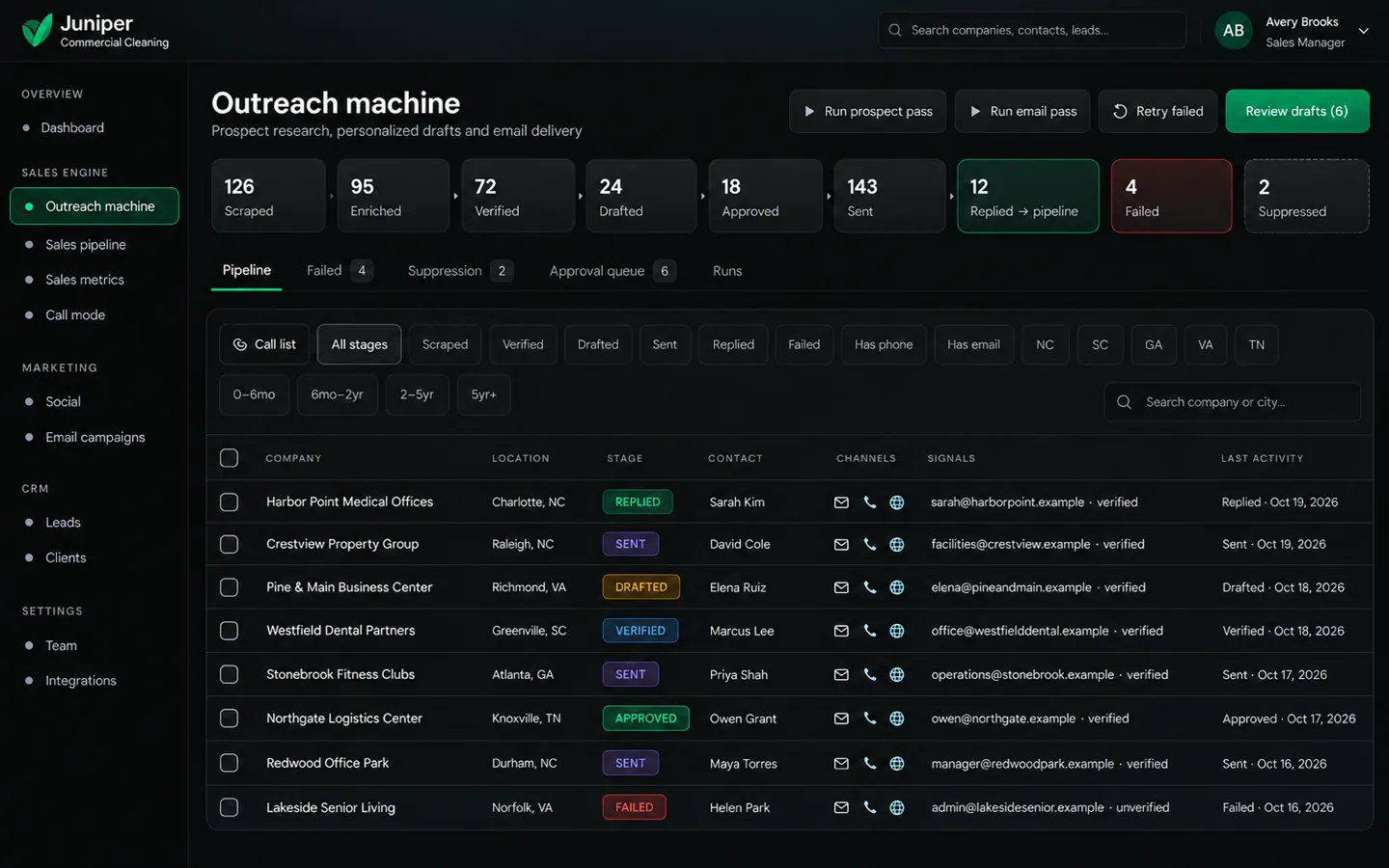This screenshot has height=868, width=1389.
Task: Open the Call list button
Action: click(264, 344)
